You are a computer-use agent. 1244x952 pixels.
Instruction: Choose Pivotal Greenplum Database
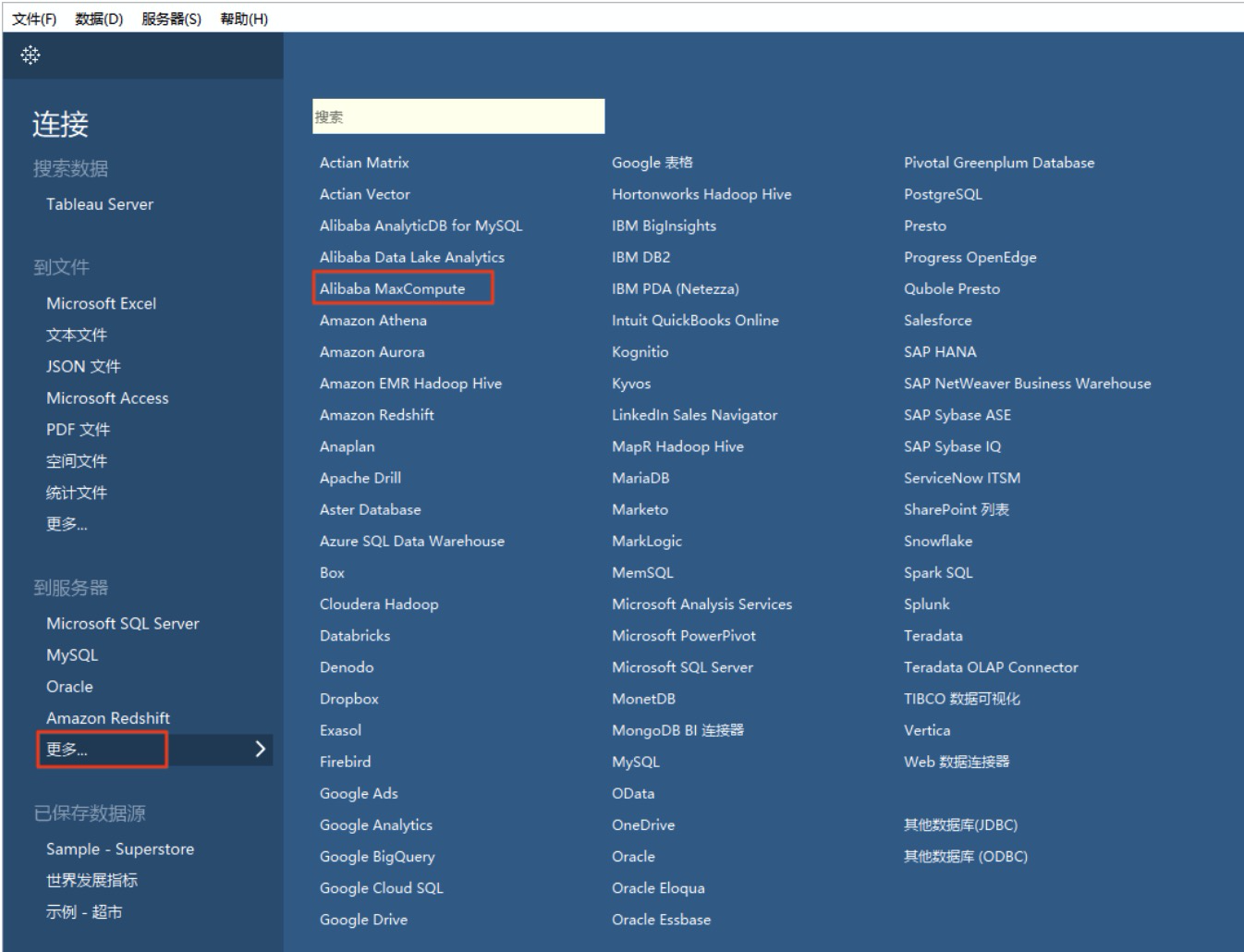coord(999,163)
